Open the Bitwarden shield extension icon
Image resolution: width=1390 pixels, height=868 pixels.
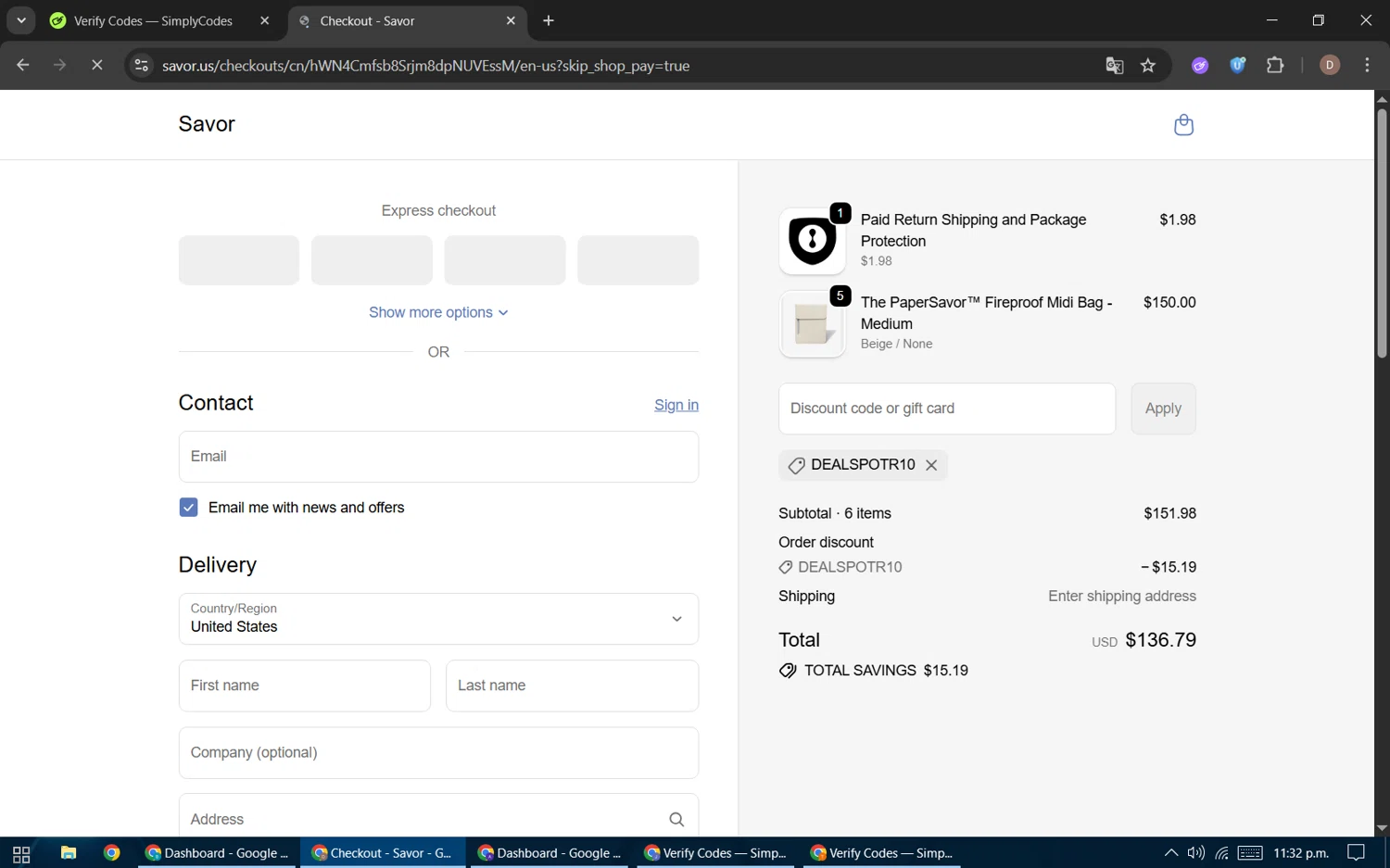(1237, 66)
